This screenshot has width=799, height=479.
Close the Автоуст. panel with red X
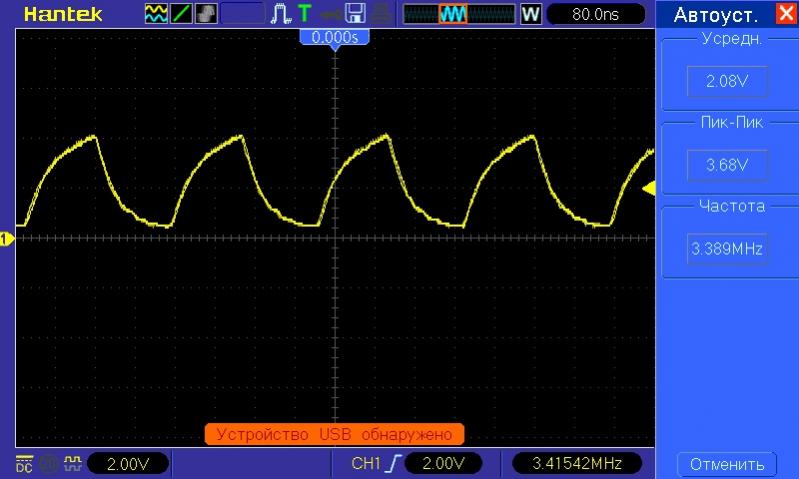(785, 14)
